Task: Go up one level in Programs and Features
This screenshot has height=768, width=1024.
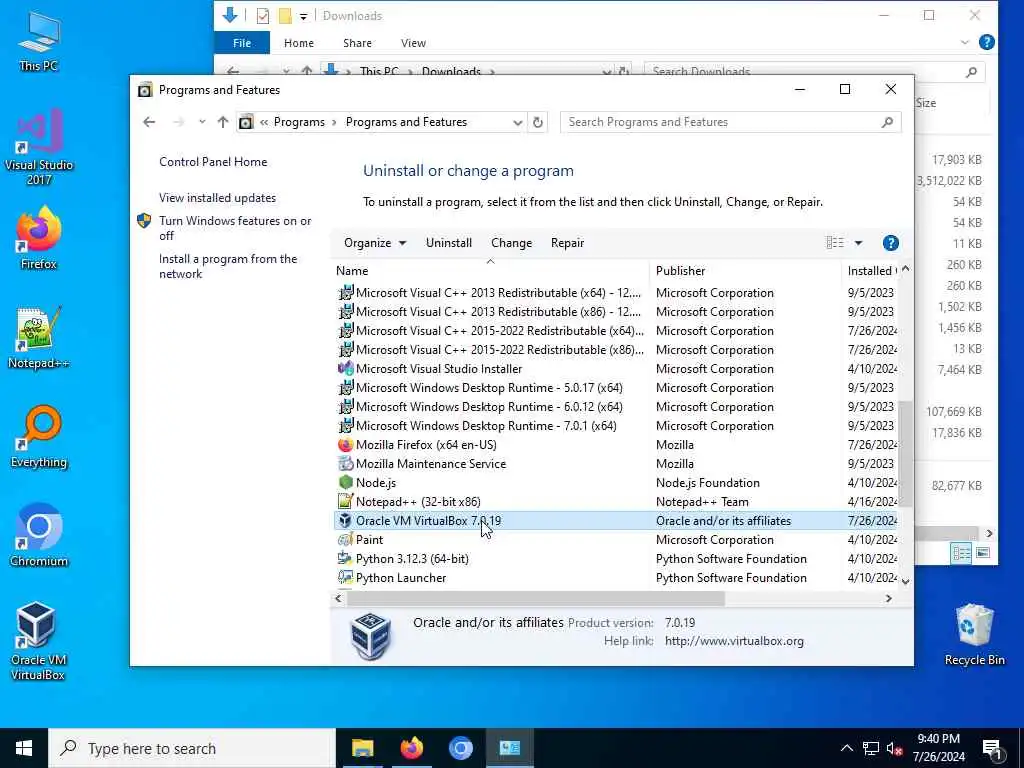Action: (x=223, y=122)
